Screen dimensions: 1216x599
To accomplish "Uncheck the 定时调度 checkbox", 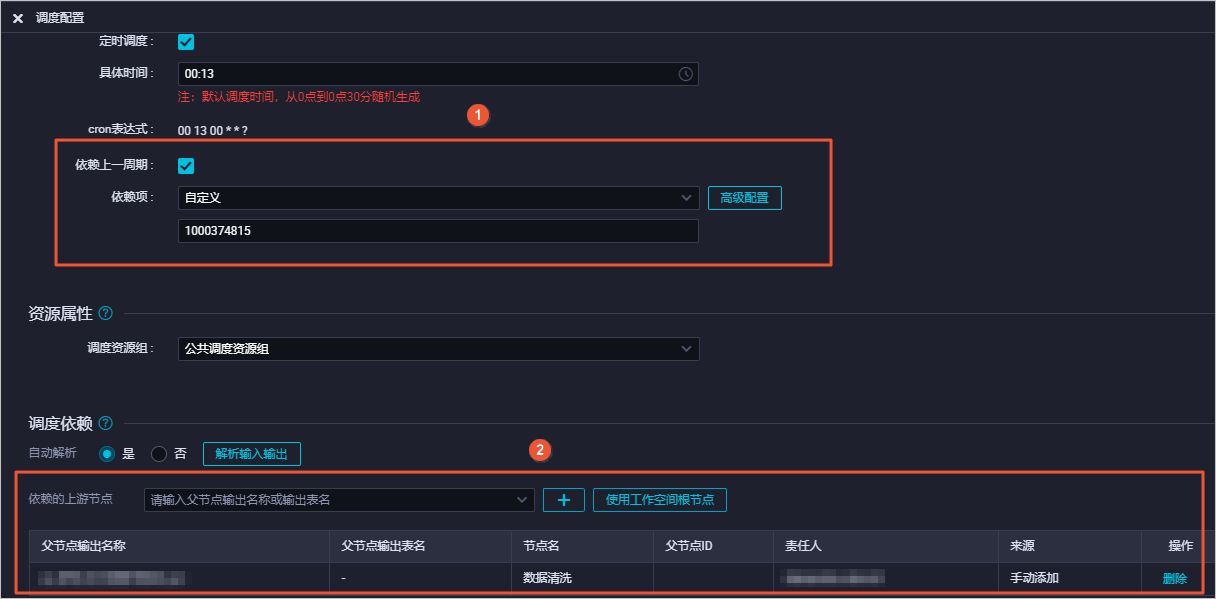I will point(186,42).
